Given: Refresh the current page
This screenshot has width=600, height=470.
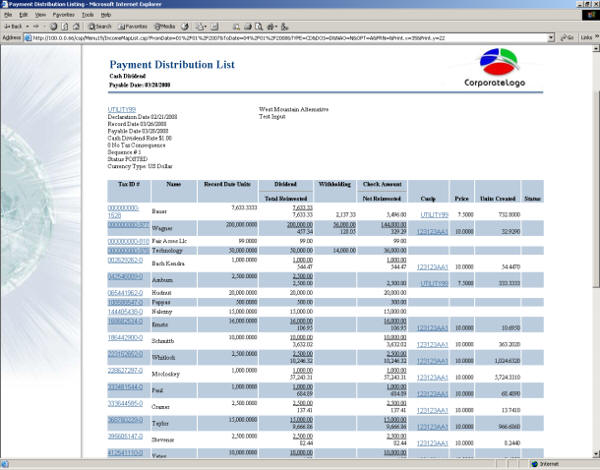Looking at the screenshot, I should click(x=65, y=26).
